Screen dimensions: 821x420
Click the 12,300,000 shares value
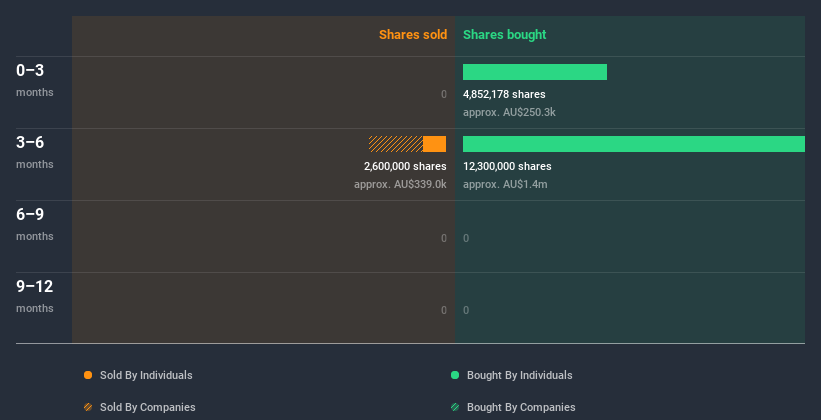pyautogui.click(x=507, y=166)
